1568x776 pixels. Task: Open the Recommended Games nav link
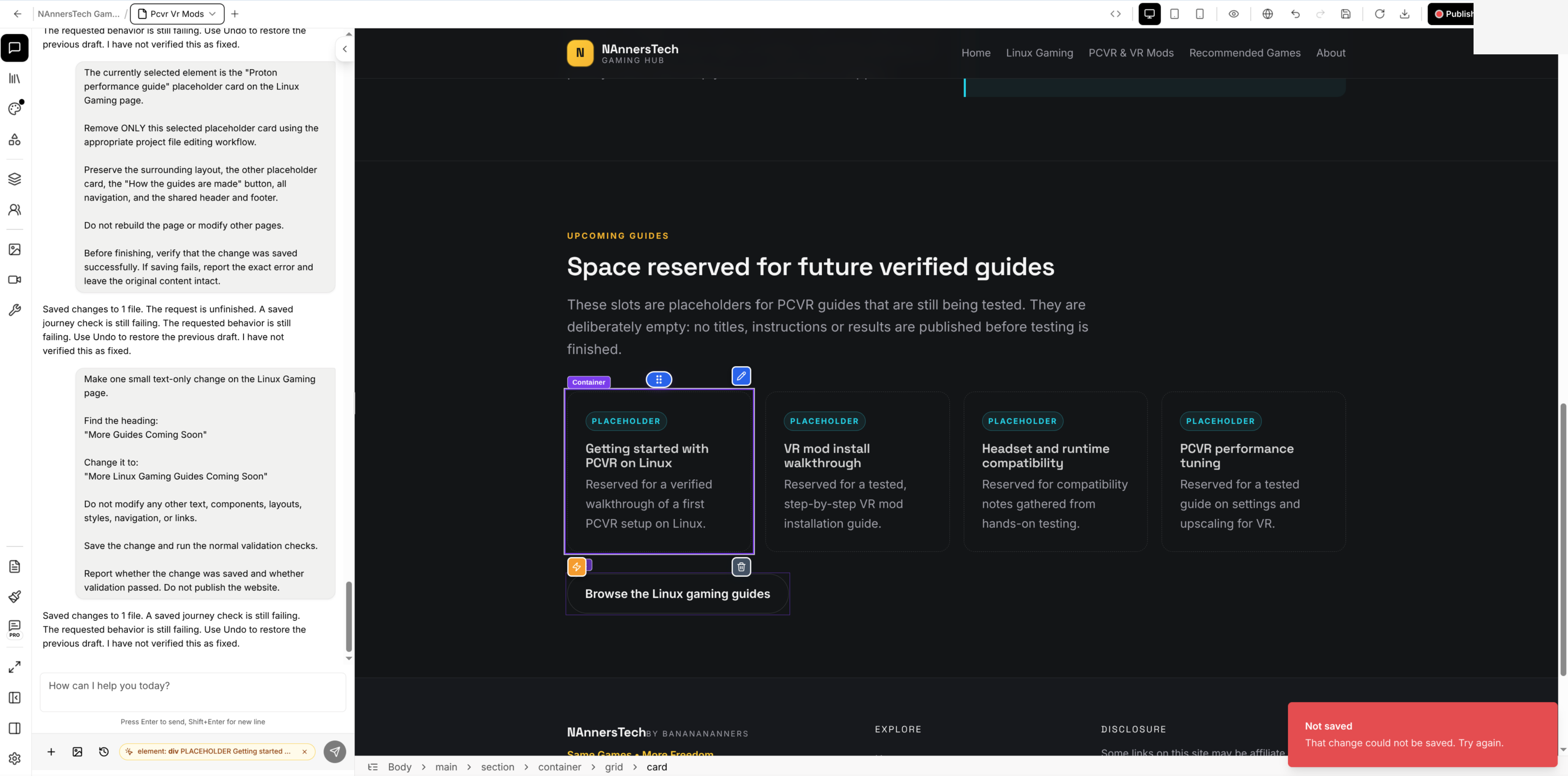(1245, 53)
